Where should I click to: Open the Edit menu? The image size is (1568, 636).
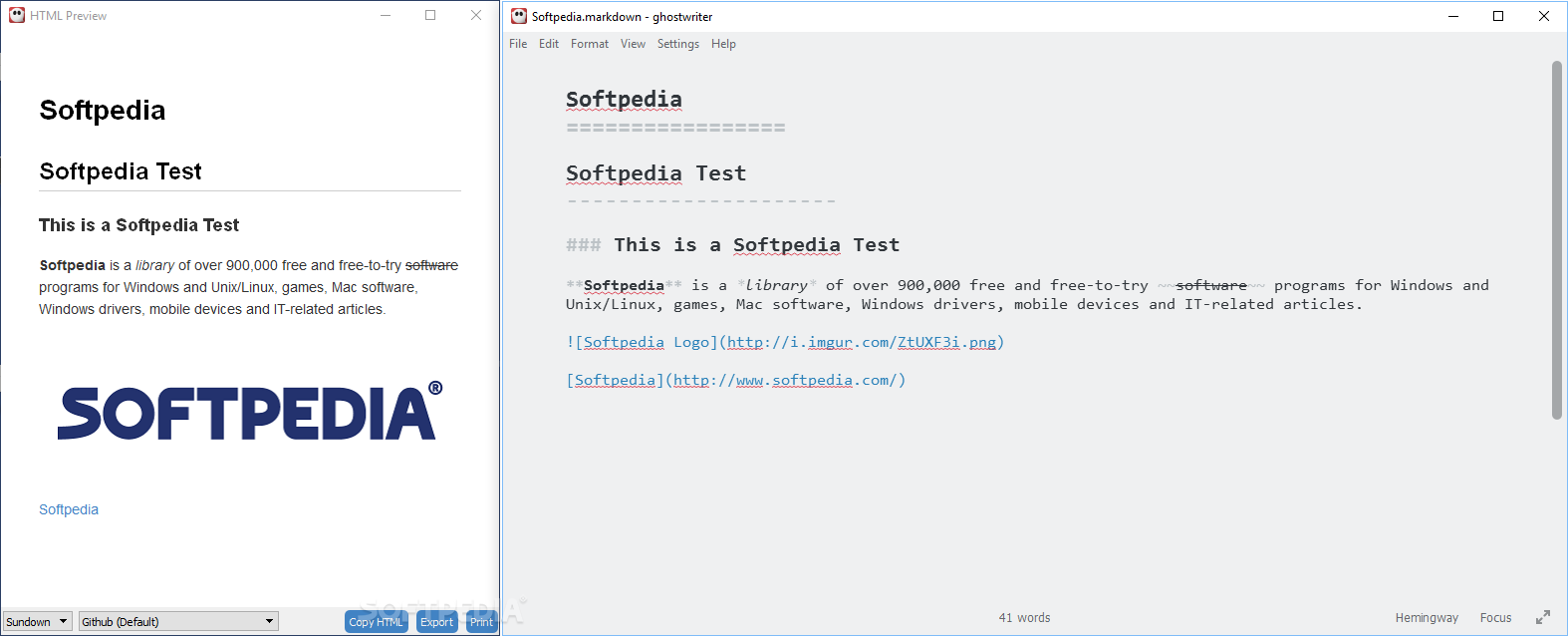click(549, 44)
